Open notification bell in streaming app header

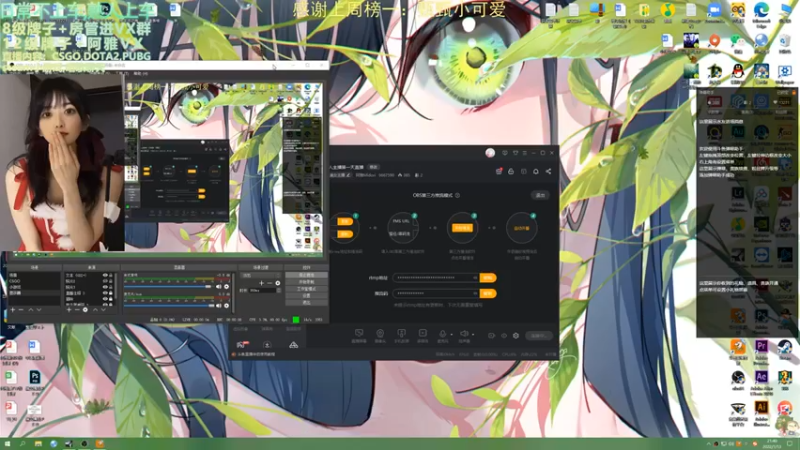(x=536, y=171)
